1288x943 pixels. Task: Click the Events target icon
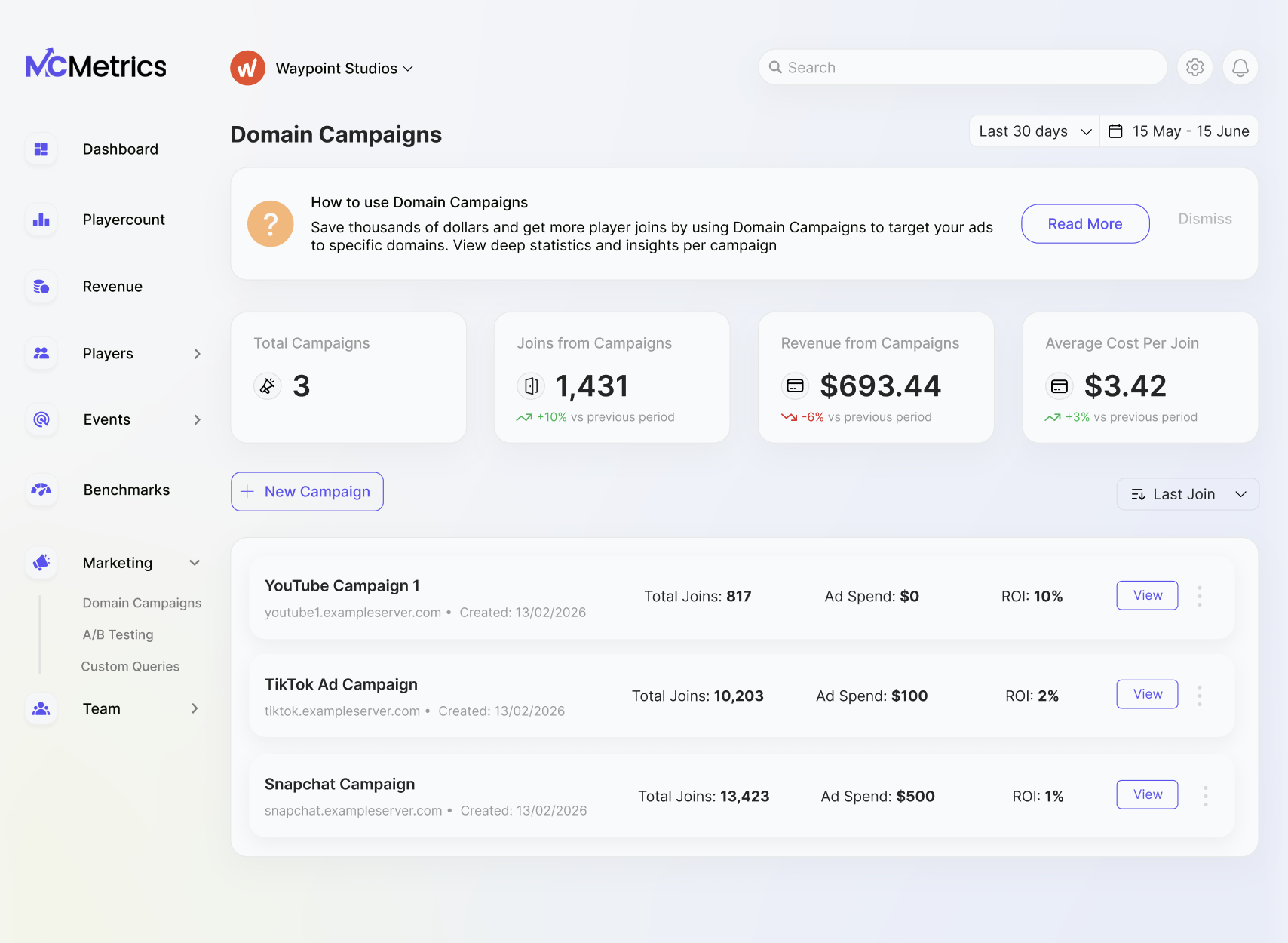41,419
